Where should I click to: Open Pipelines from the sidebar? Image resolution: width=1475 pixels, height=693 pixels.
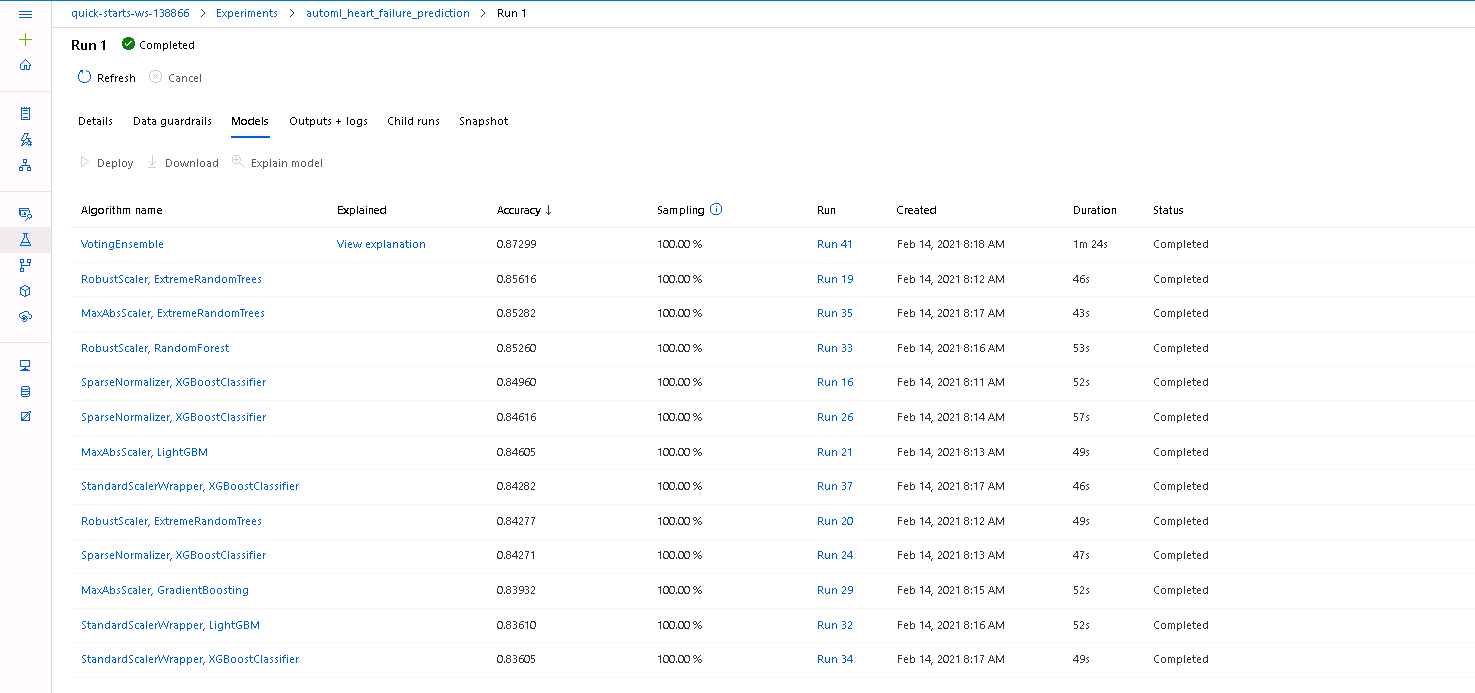click(25, 264)
